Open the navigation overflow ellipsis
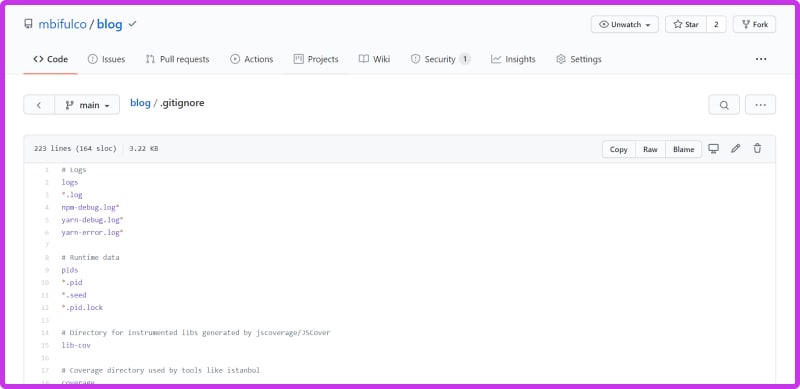Image resolution: width=800 pixels, height=389 pixels. click(761, 59)
